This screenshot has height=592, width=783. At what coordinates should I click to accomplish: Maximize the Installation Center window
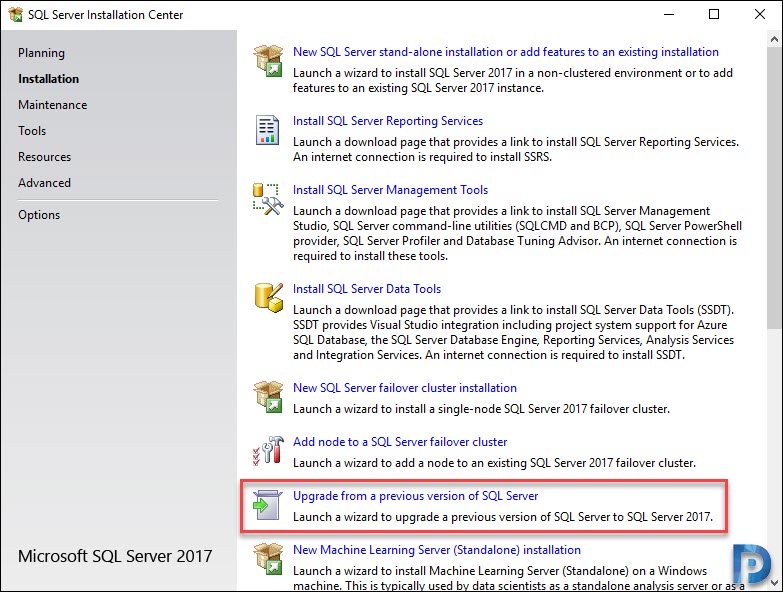(x=714, y=14)
